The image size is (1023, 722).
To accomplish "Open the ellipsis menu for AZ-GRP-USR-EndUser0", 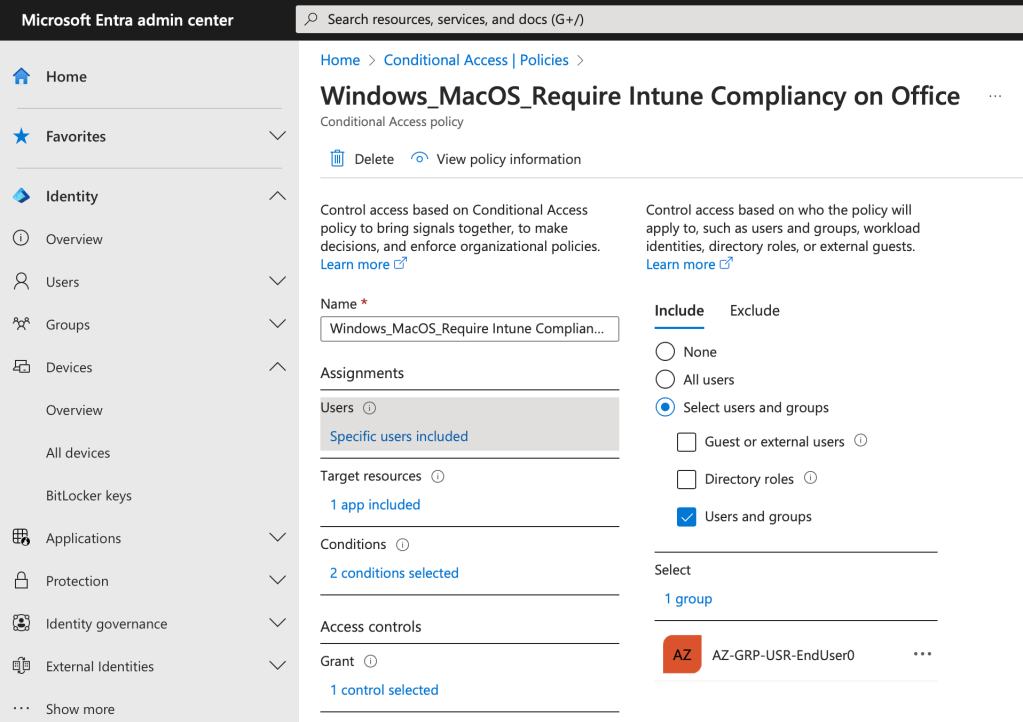I will coord(922,655).
